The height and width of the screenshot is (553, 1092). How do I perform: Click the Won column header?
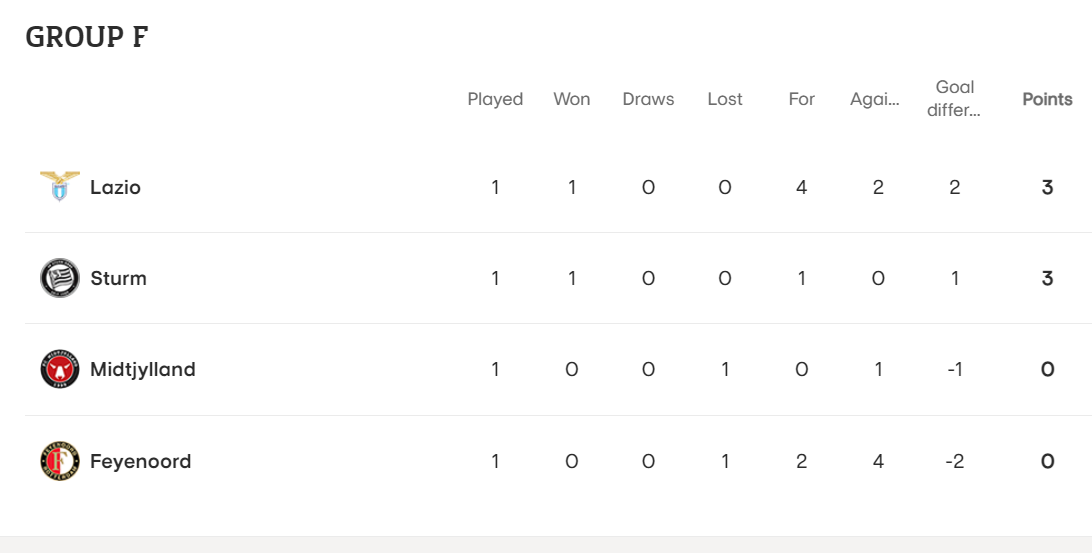(x=572, y=99)
